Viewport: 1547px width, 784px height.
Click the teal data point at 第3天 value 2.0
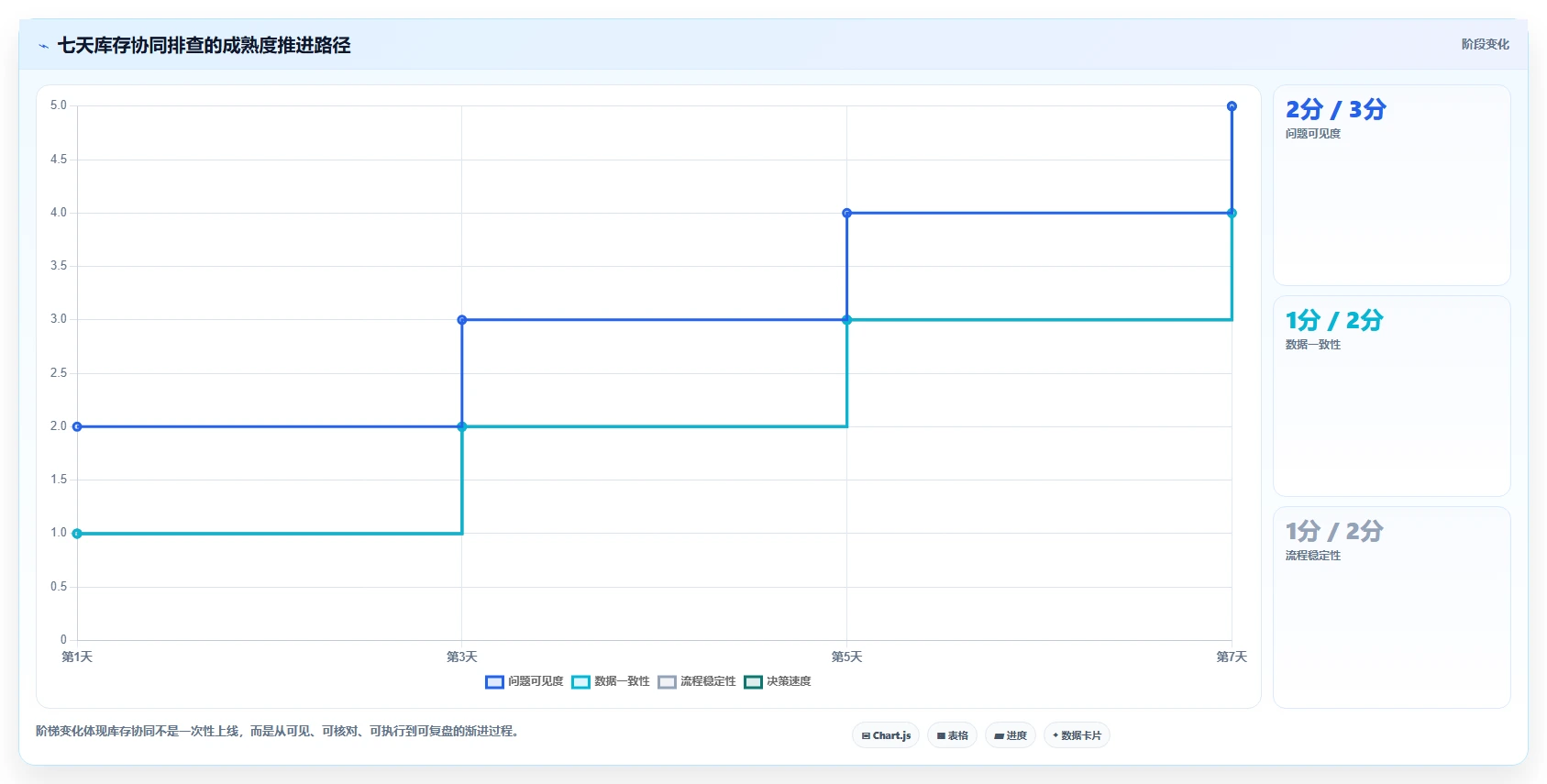[462, 426]
